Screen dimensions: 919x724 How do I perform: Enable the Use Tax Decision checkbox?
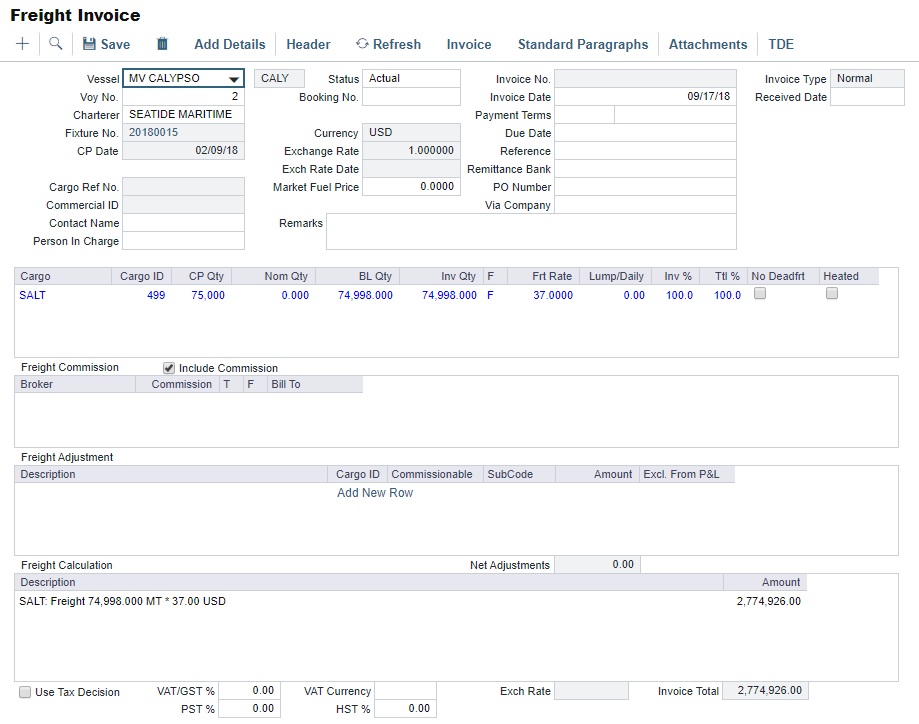[26, 691]
